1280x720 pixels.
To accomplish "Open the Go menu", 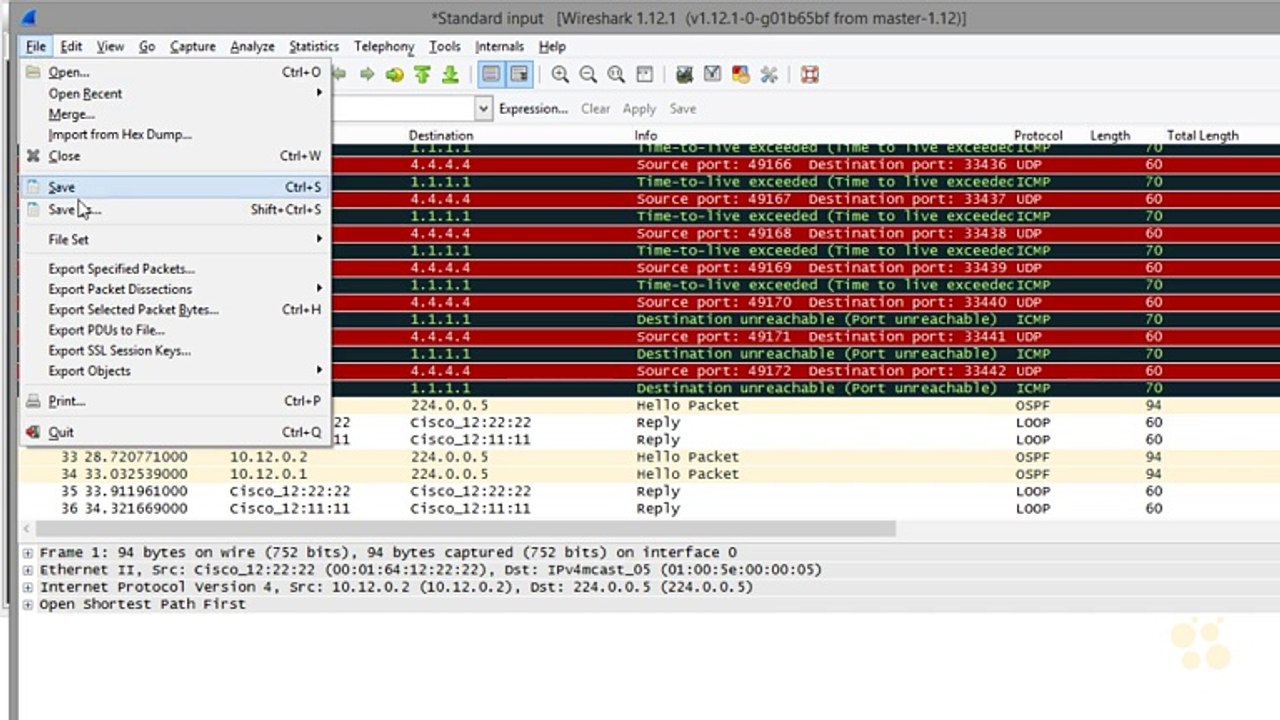I will pyautogui.click(x=147, y=46).
